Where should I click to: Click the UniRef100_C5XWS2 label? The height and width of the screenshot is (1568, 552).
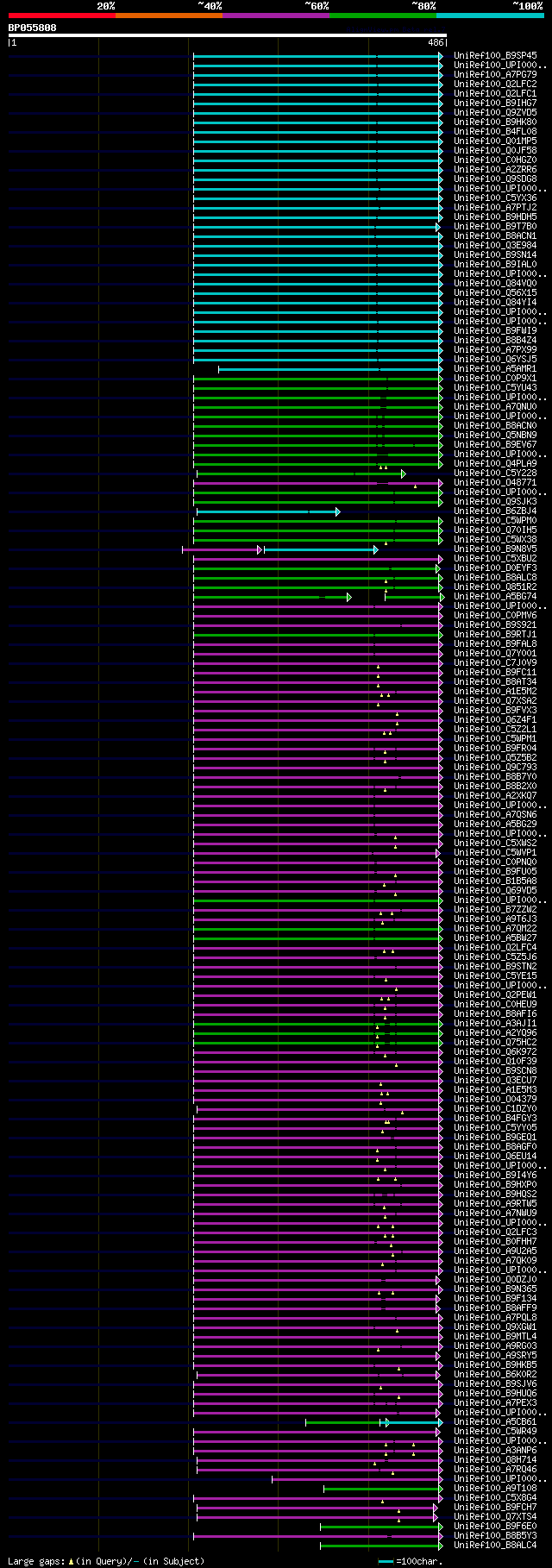(x=495, y=843)
